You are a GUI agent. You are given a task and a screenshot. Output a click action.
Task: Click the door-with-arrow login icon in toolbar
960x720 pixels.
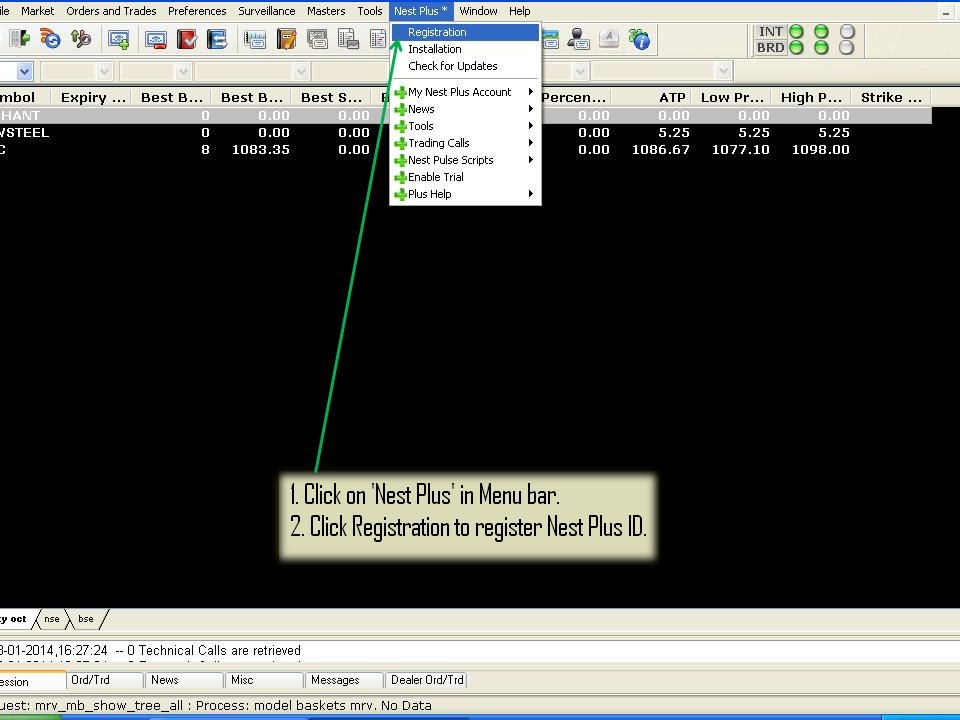point(20,39)
